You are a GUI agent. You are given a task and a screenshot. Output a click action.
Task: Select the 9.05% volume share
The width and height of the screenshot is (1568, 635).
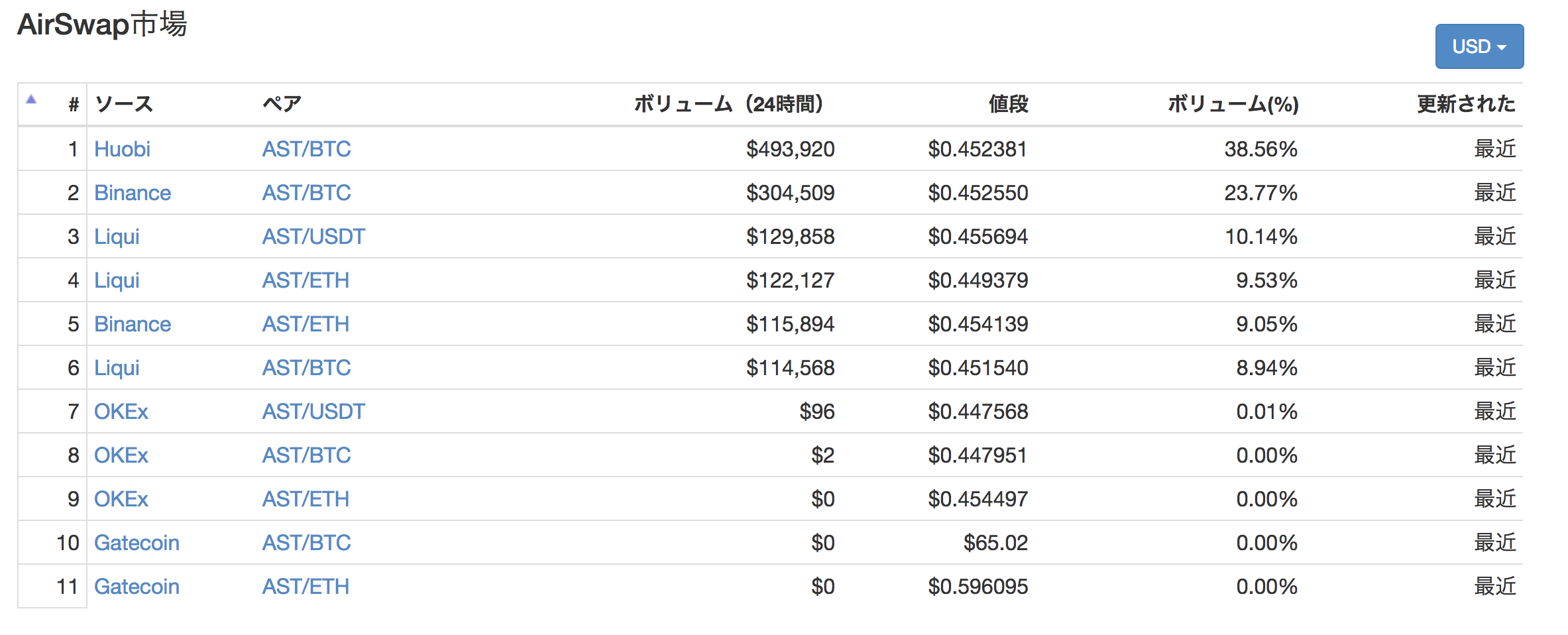tap(1266, 324)
